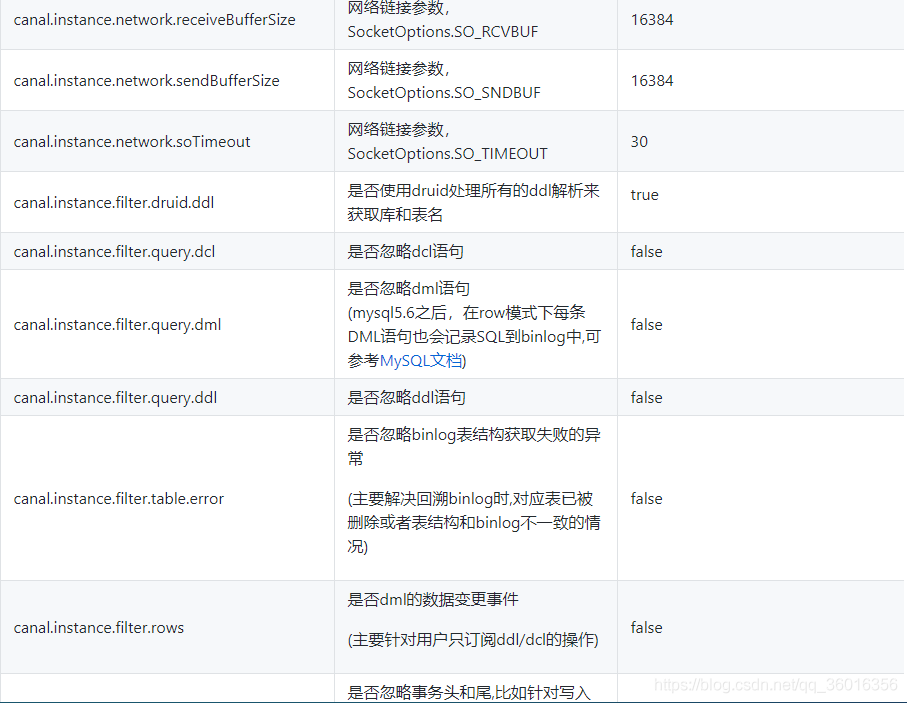This screenshot has height=703, width=907.
Task: Click false value in filter.table.error row
Action: click(647, 499)
